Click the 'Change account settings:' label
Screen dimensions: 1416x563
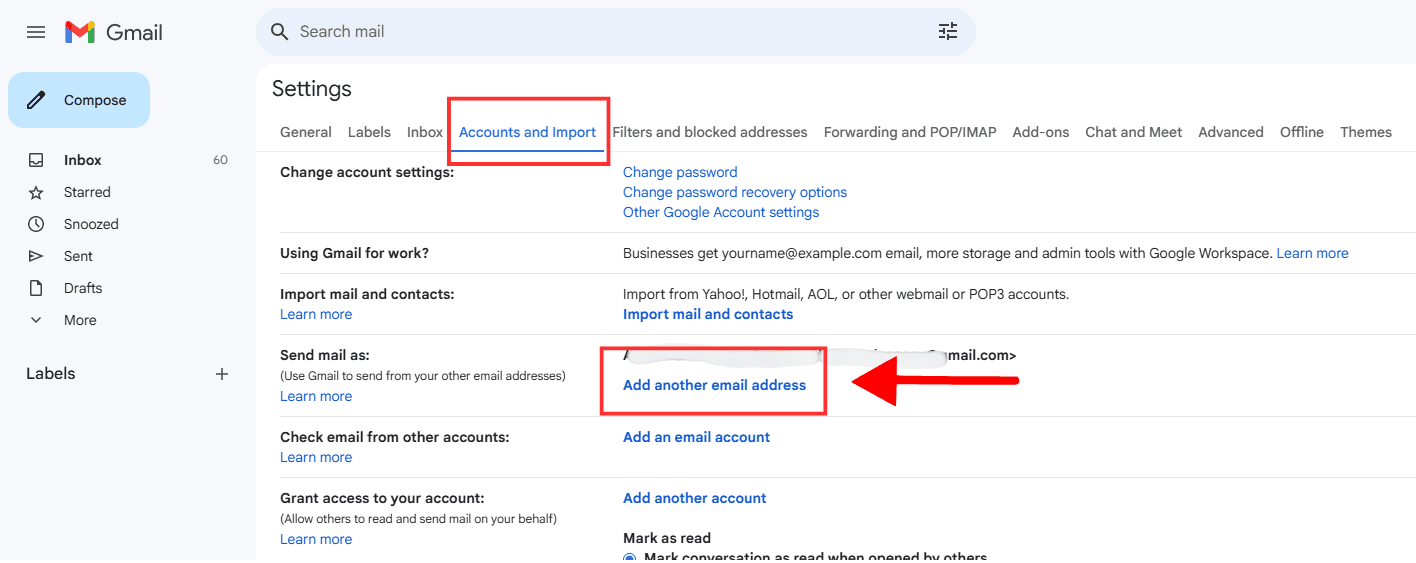click(x=367, y=172)
